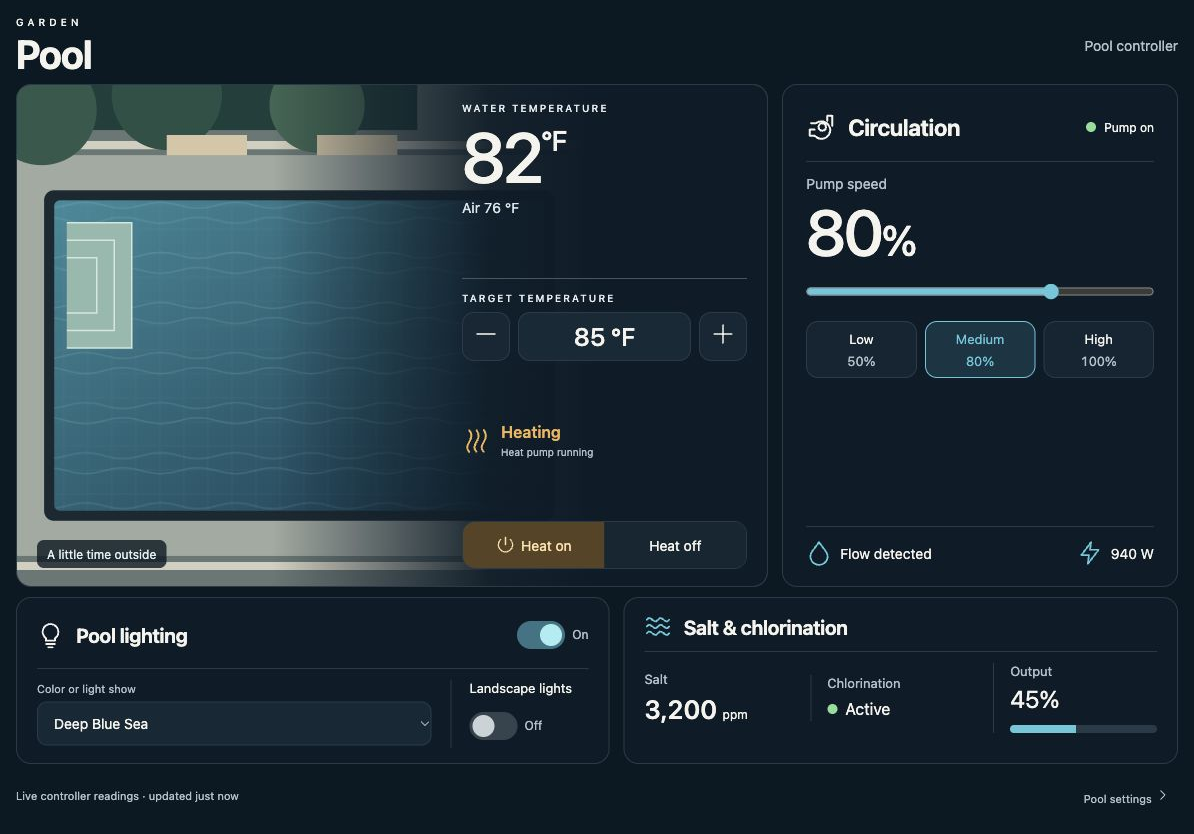Screen dimensions: 1194x834
Task: Click the 'Flow detected' text
Action: click(886, 554)
